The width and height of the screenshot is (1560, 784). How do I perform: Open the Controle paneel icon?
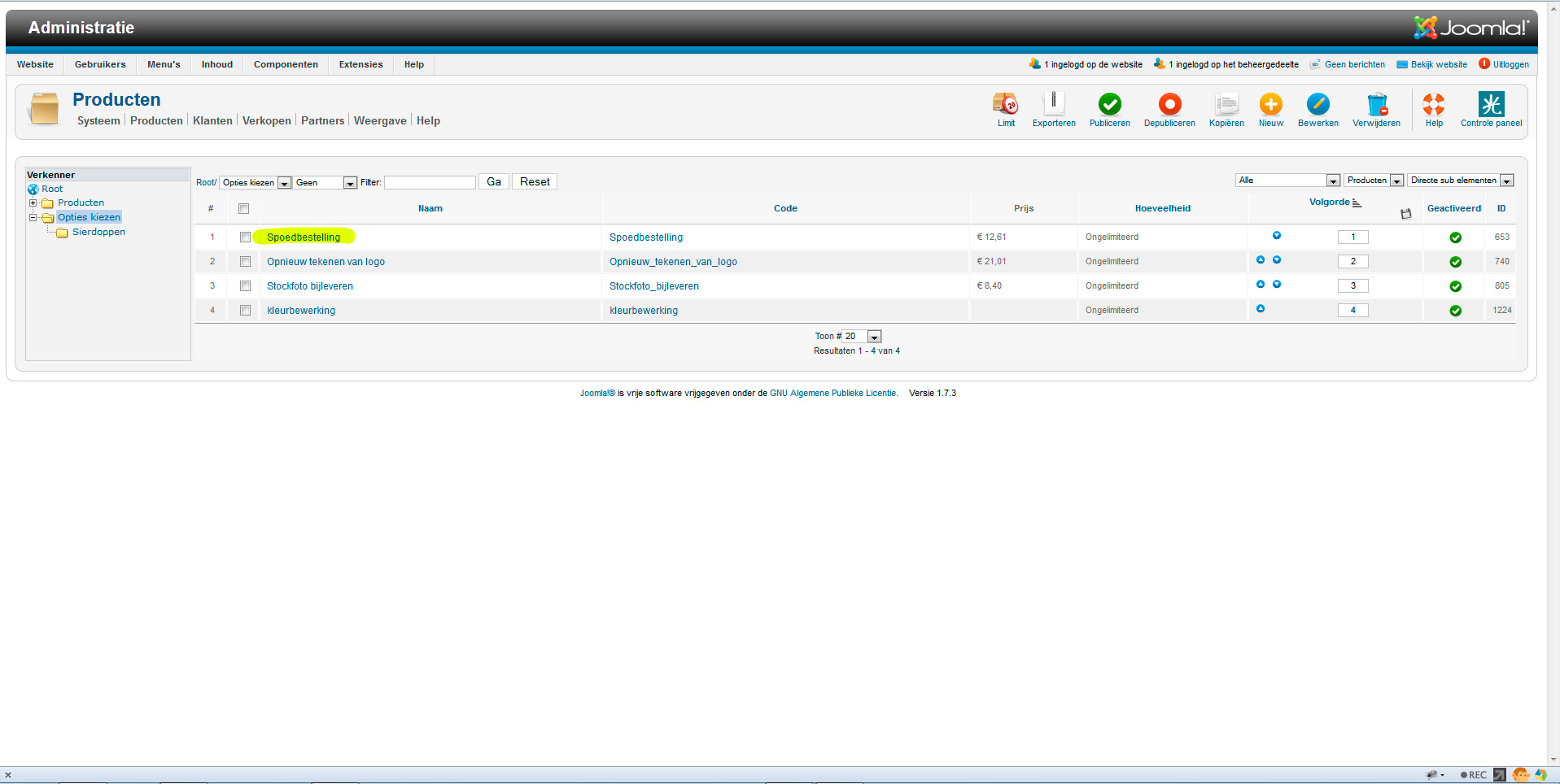[x=1492, y=104]
